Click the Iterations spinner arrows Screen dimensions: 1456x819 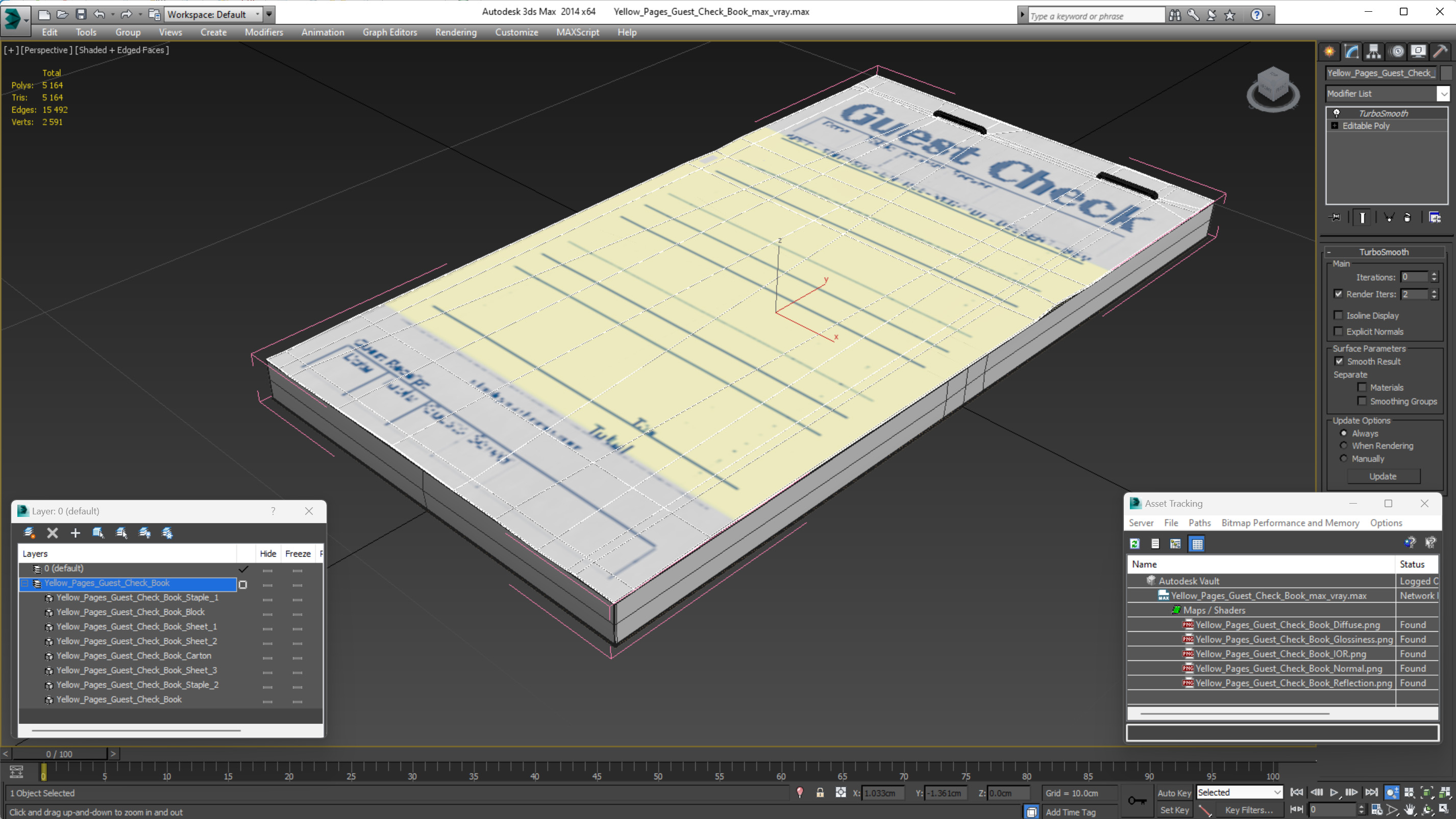coord(1434,277)
